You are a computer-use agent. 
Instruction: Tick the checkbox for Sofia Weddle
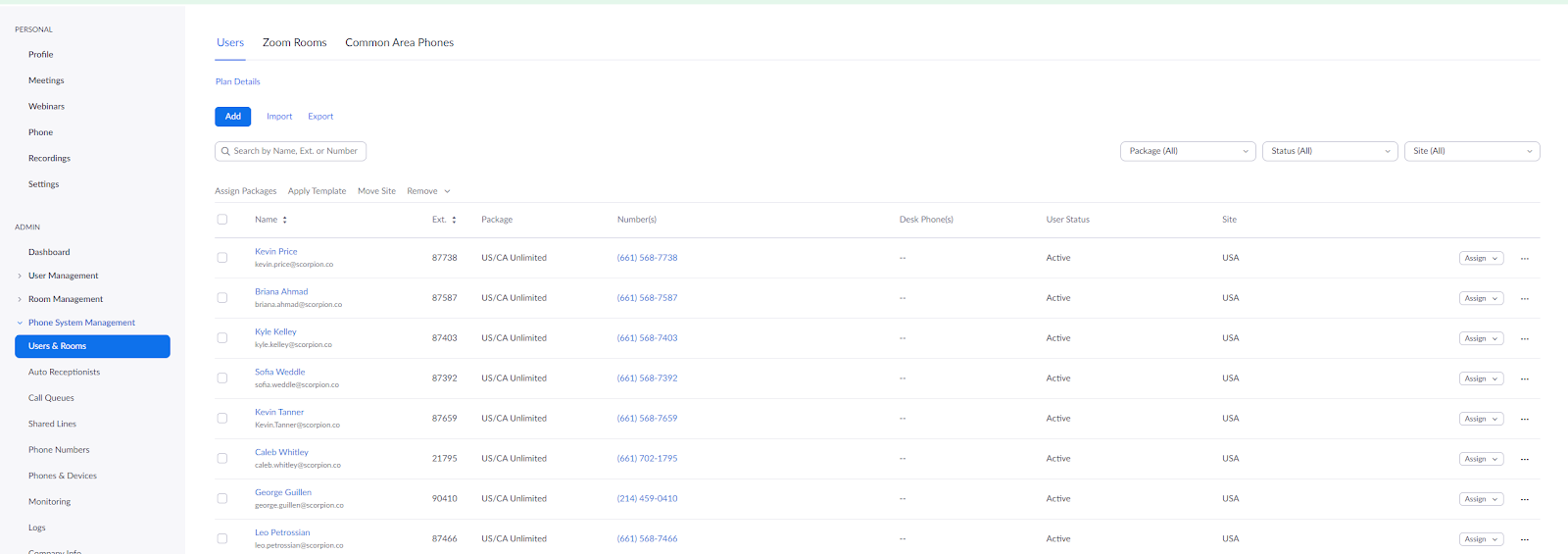click(x=222, y=378)
